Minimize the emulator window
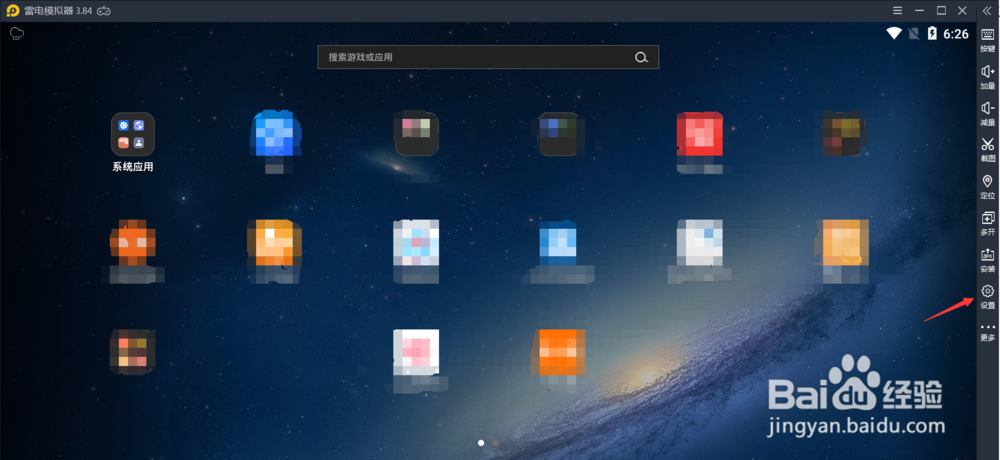The height and width of the screenshot is (460, 1000). pyautogui.click(x=919, y=10)
